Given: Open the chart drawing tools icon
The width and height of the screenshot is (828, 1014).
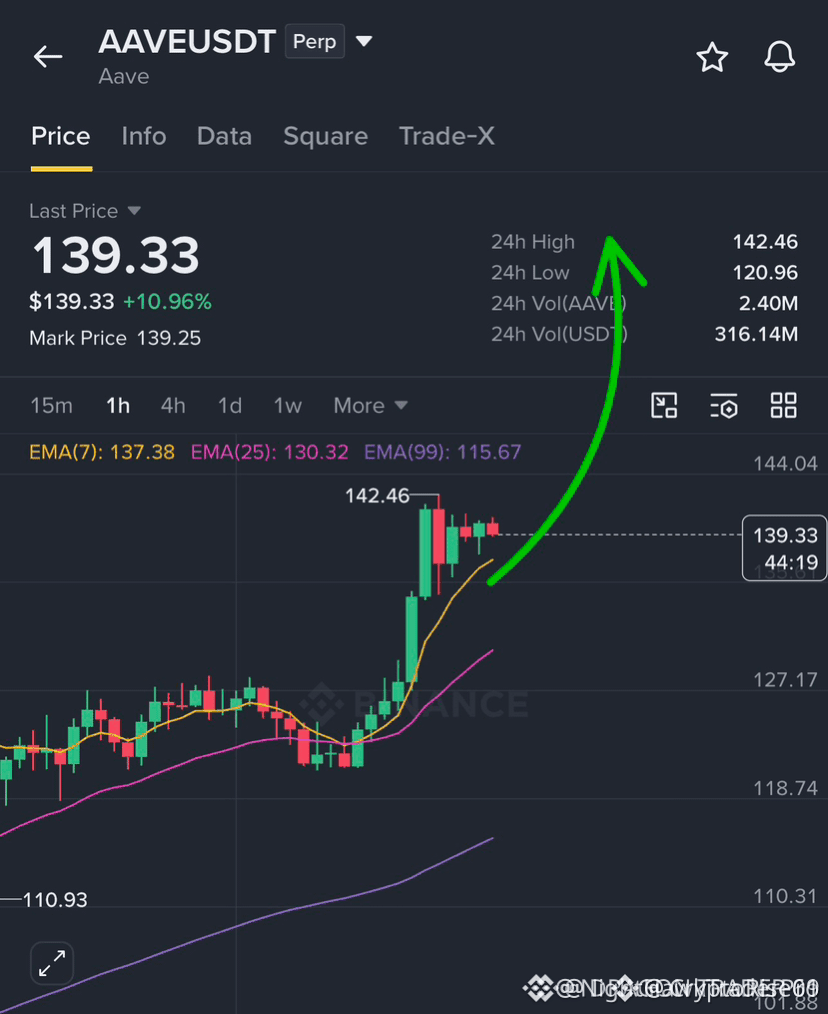Looking at the screenshot, I should 664,405.
